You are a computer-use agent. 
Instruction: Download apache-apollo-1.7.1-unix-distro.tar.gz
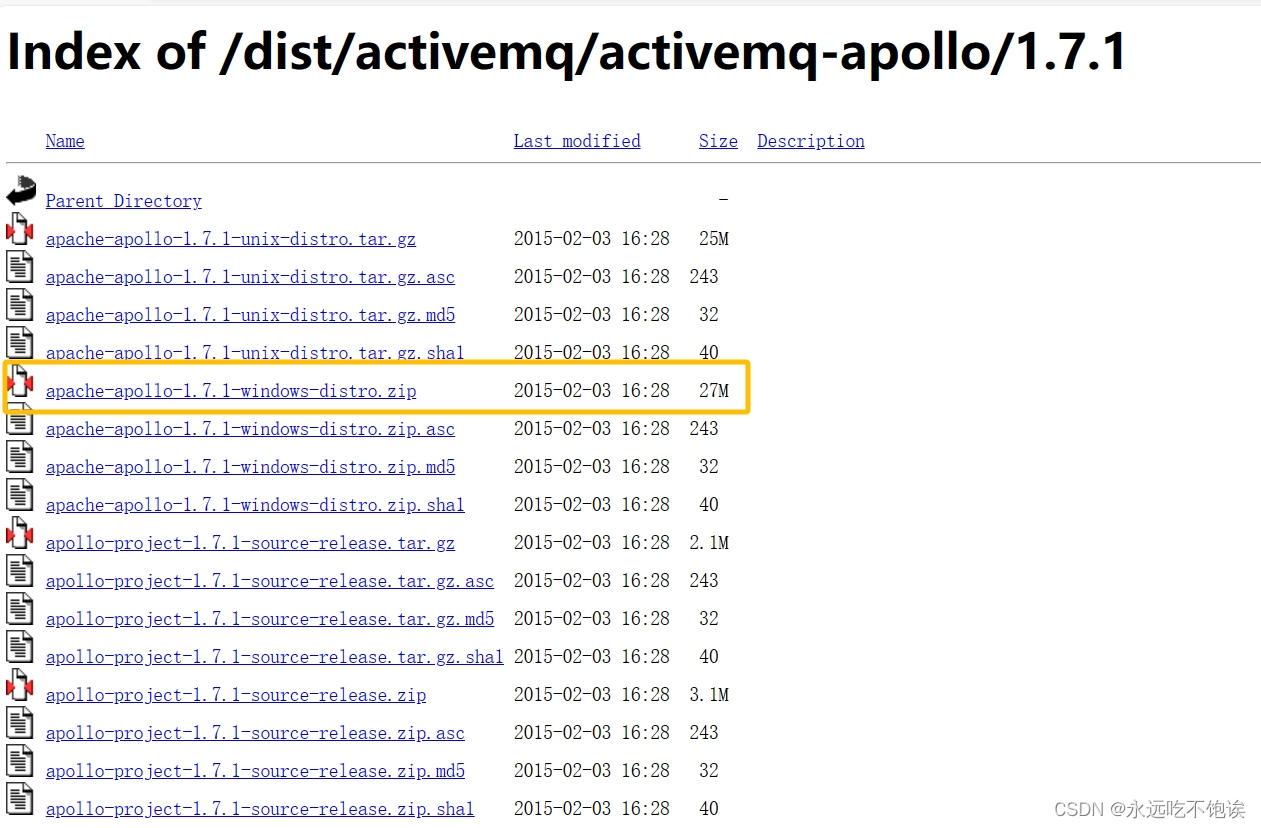(231, 238)
